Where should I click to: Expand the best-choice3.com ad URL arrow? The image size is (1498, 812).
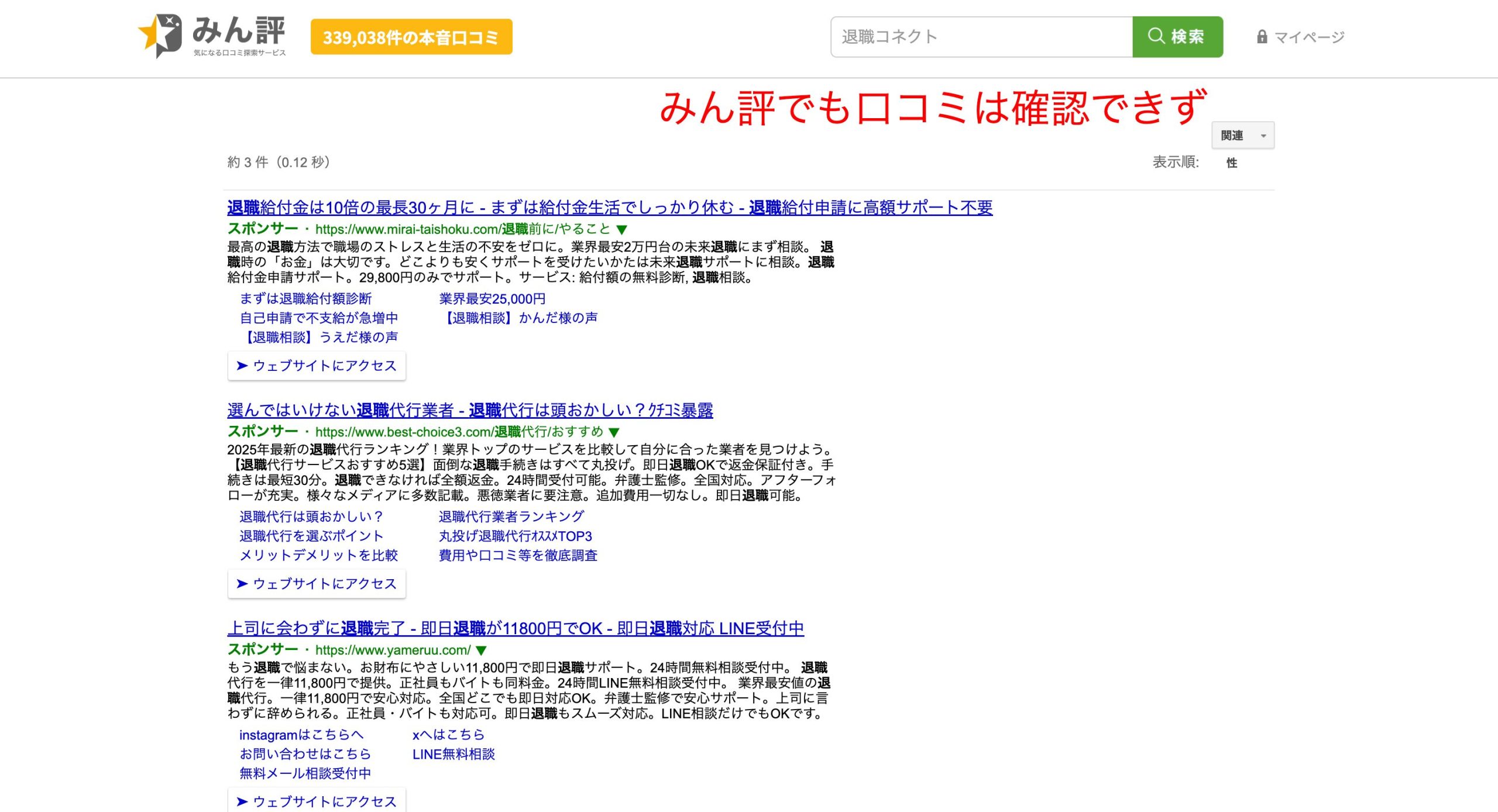pos(614,432)
